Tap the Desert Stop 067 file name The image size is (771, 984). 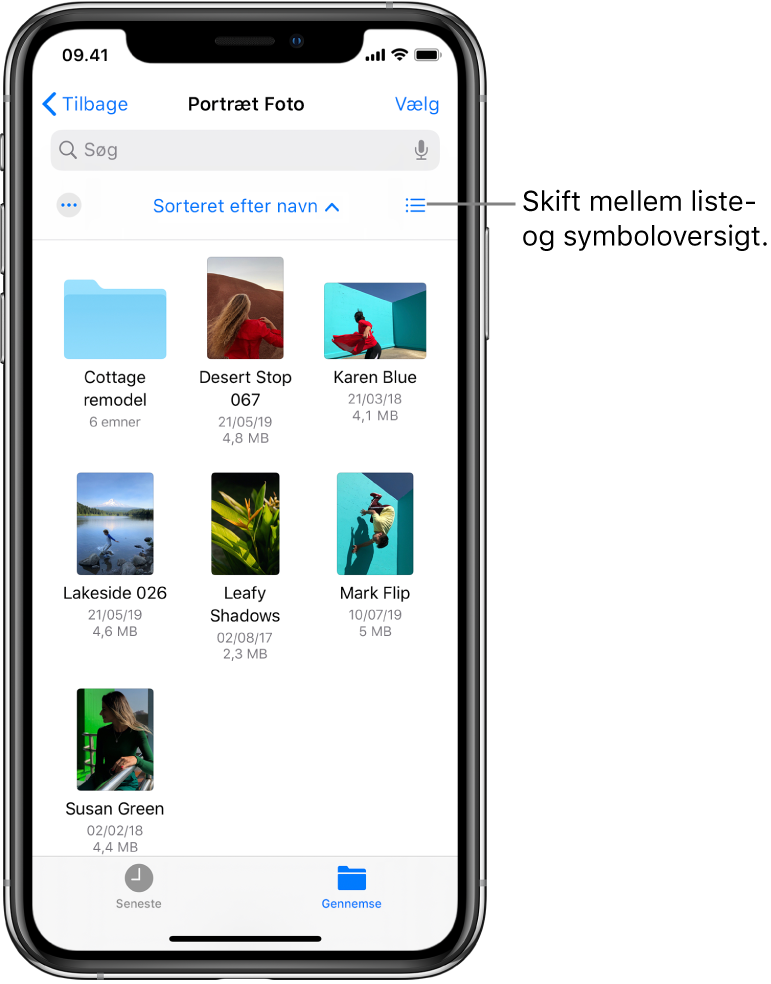tap(245, 388)
